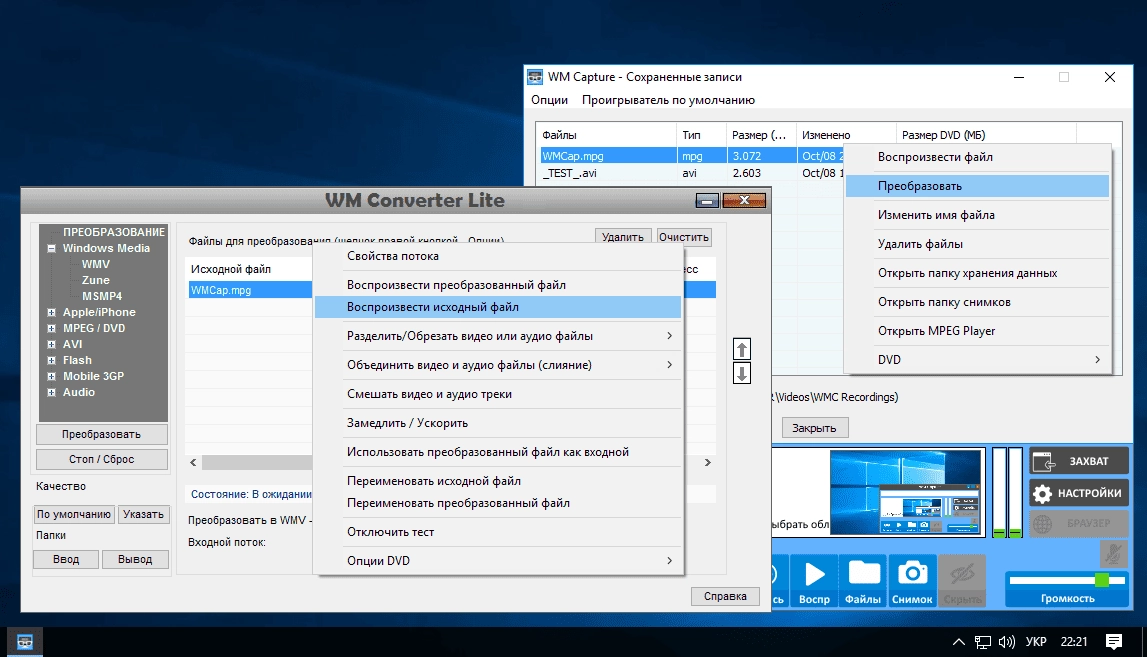
Task: Click the Воспр play icon in WM Capture
Action: click(x=814, y=581)
